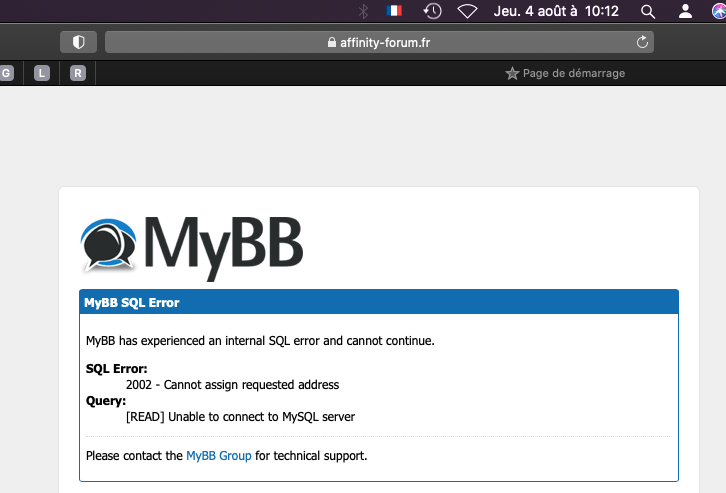
Task: Click the Bluetooth icon in menu bar
Action: (363, 11)
